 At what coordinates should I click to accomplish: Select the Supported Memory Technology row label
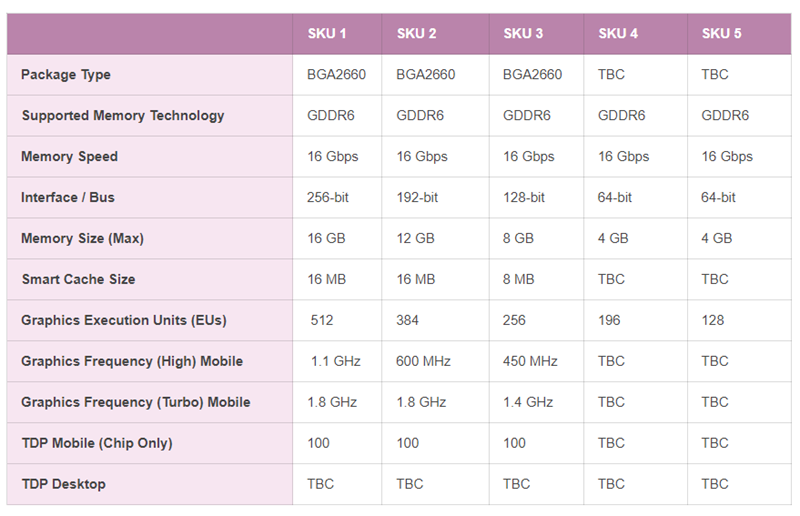[123, 115]
